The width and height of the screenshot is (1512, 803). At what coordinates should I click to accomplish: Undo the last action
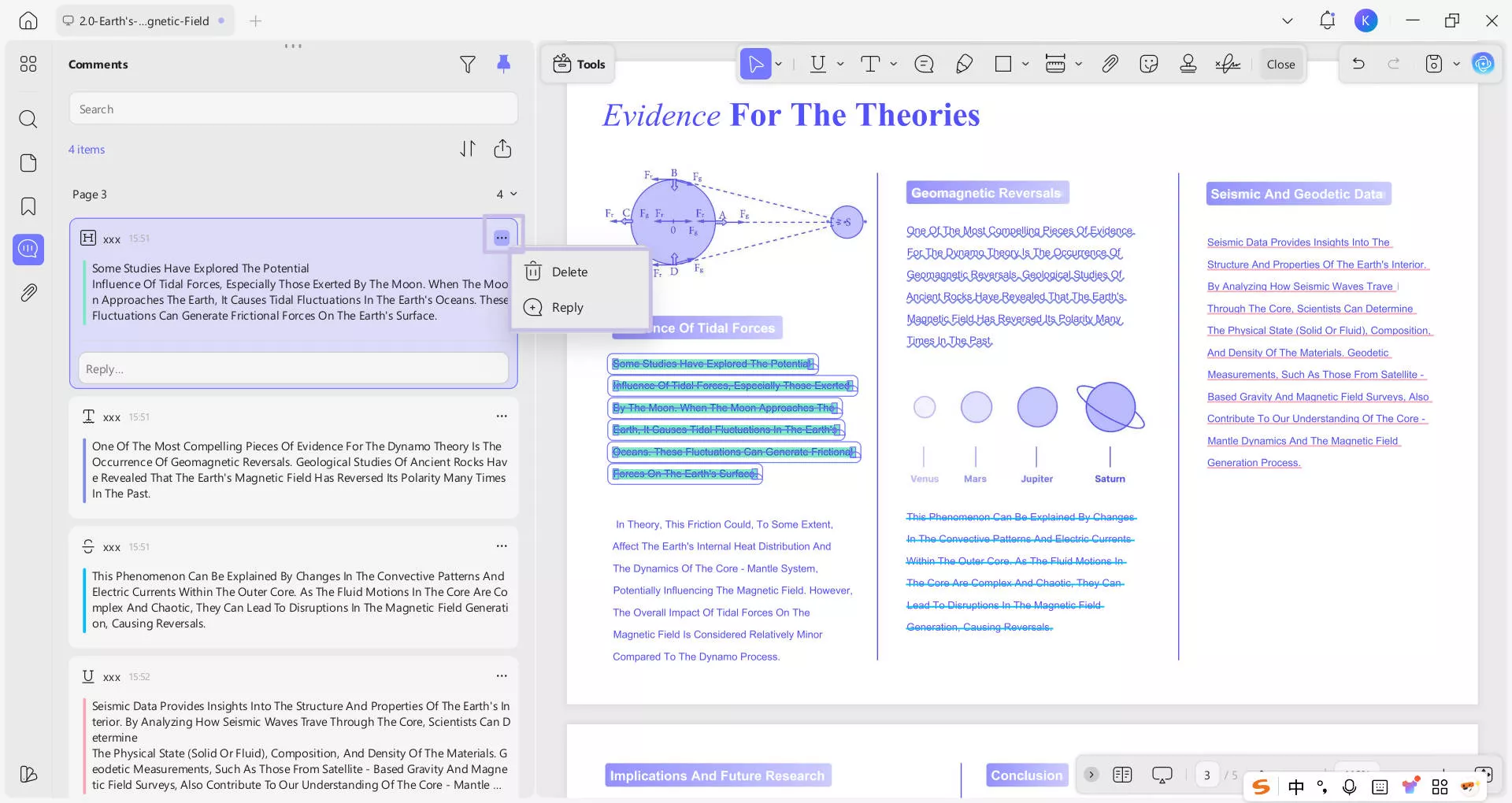click(1358, 65)
